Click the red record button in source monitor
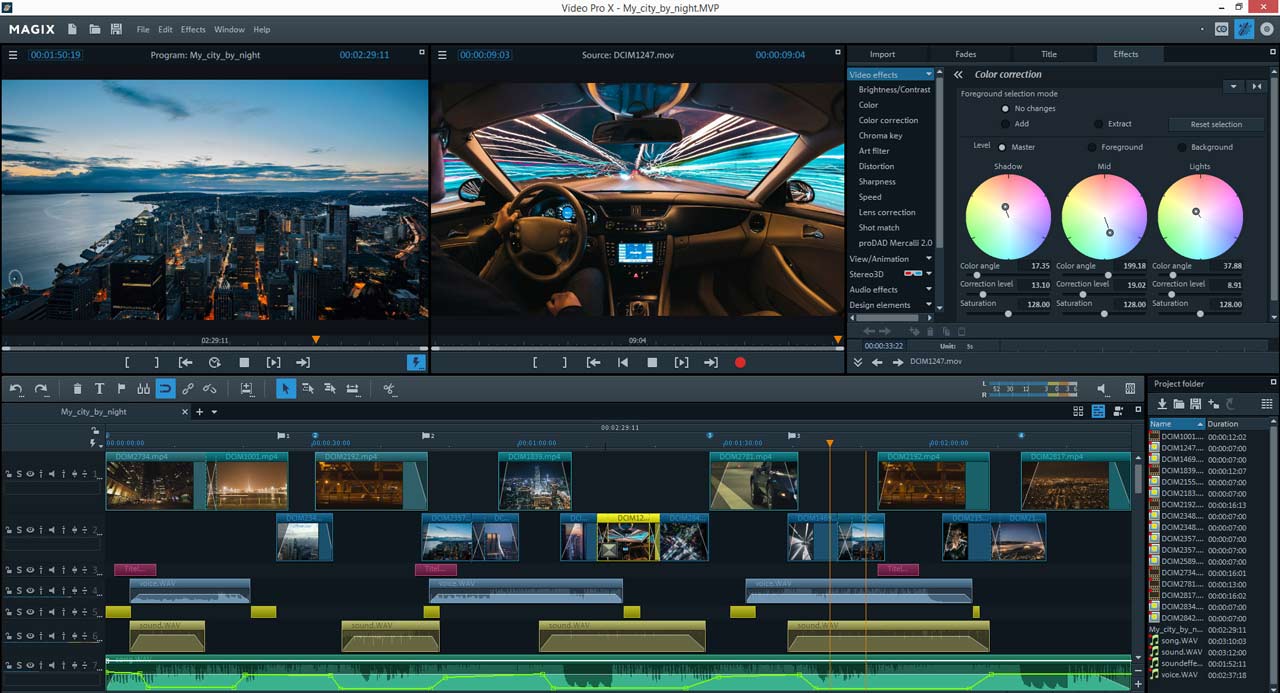This screenshot has width=1280, height=693. tap(740, 363)
